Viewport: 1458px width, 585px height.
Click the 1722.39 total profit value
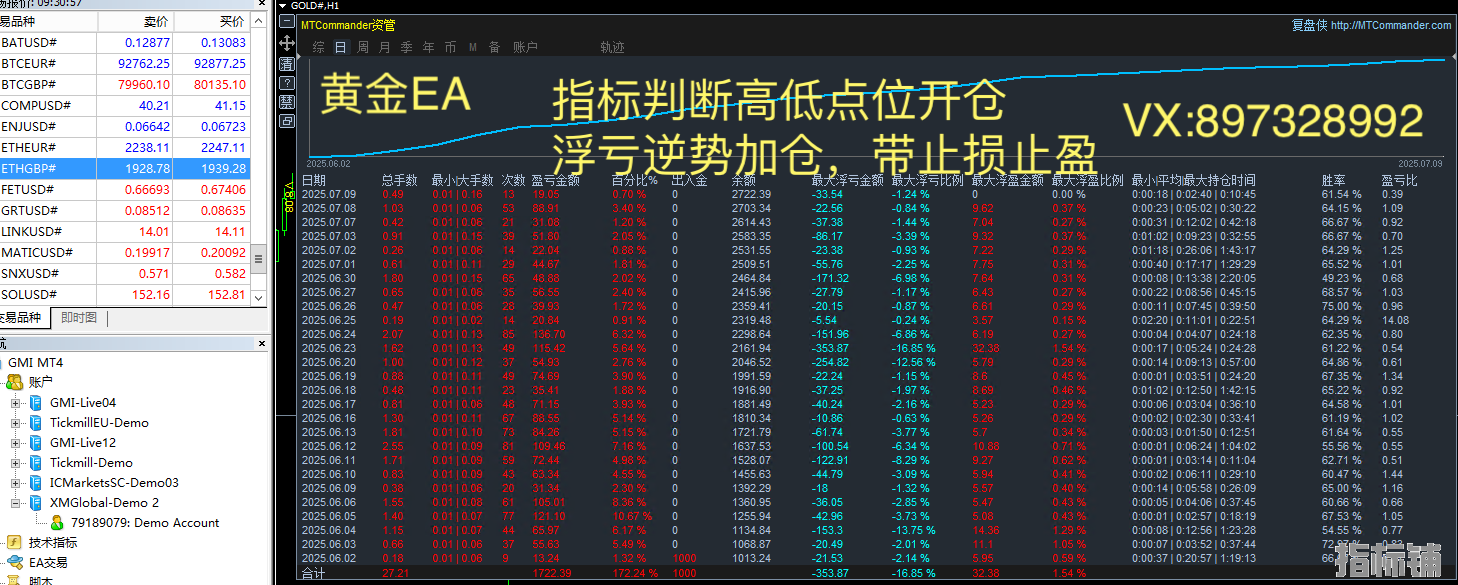pos(551,573)
